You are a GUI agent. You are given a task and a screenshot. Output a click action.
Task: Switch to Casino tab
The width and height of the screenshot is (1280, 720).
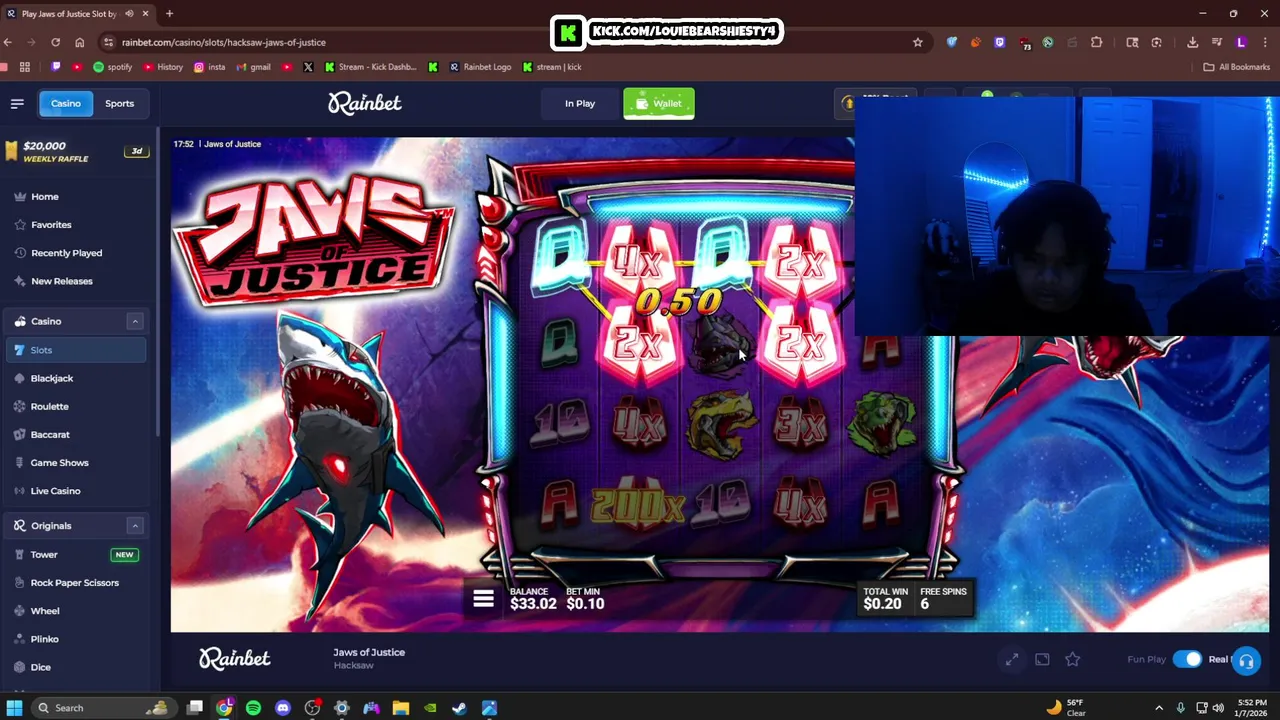65,103
